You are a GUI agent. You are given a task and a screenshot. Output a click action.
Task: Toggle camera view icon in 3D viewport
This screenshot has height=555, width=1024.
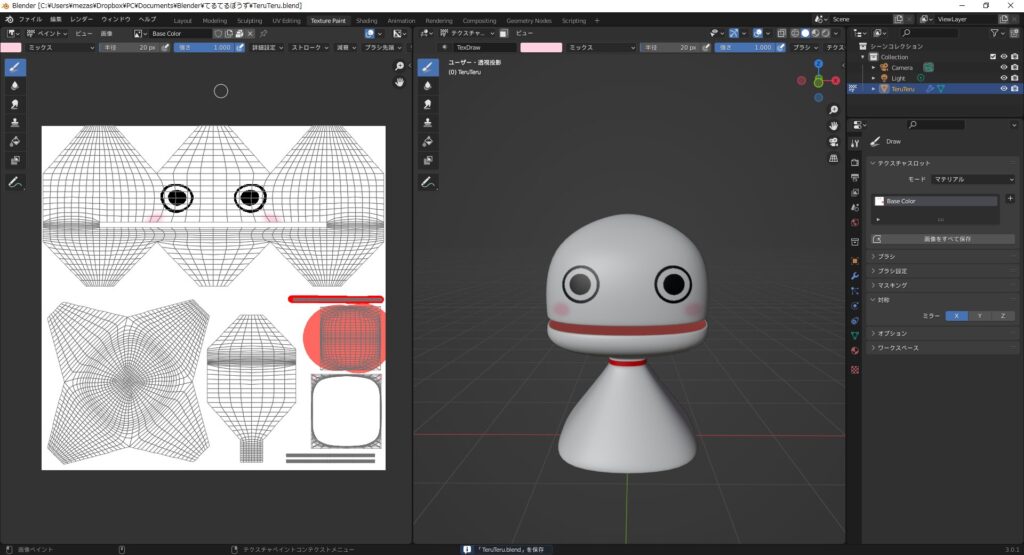[834, 142]
